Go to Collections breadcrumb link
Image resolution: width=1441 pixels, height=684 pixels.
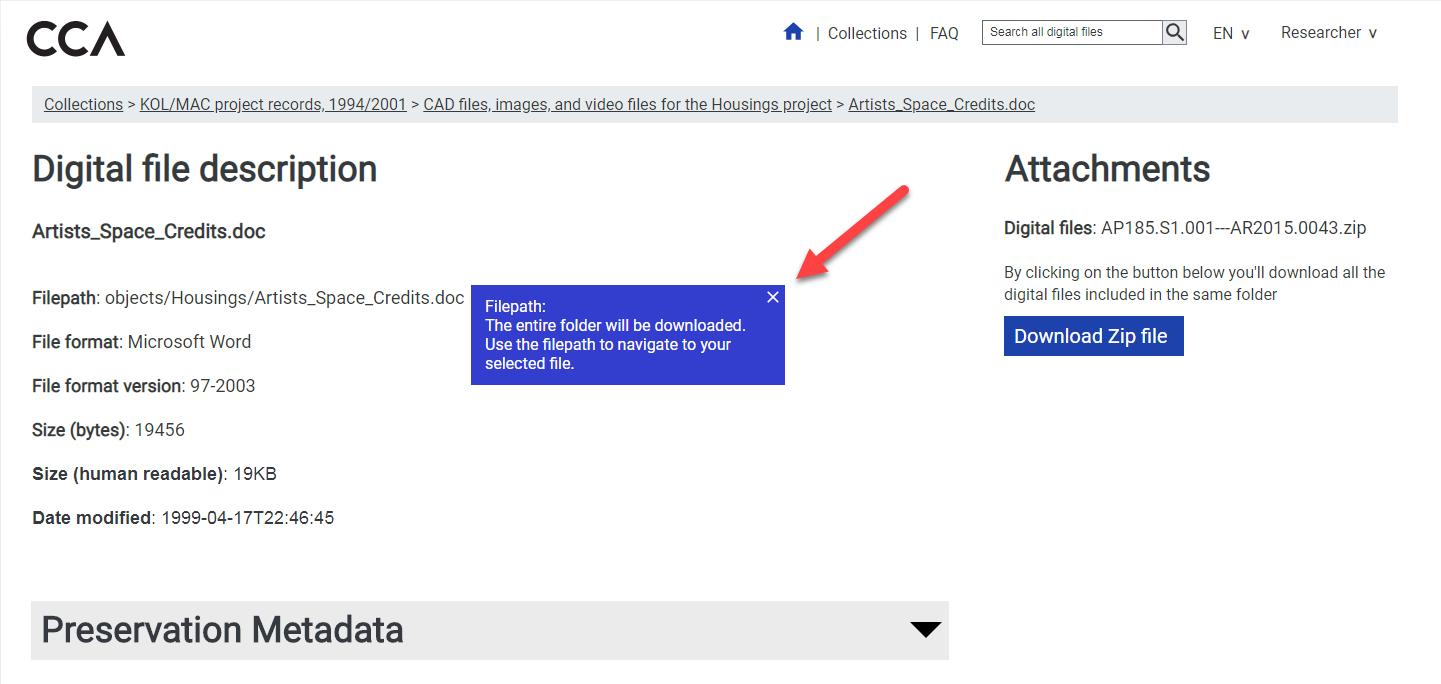(x=83, y=104)
